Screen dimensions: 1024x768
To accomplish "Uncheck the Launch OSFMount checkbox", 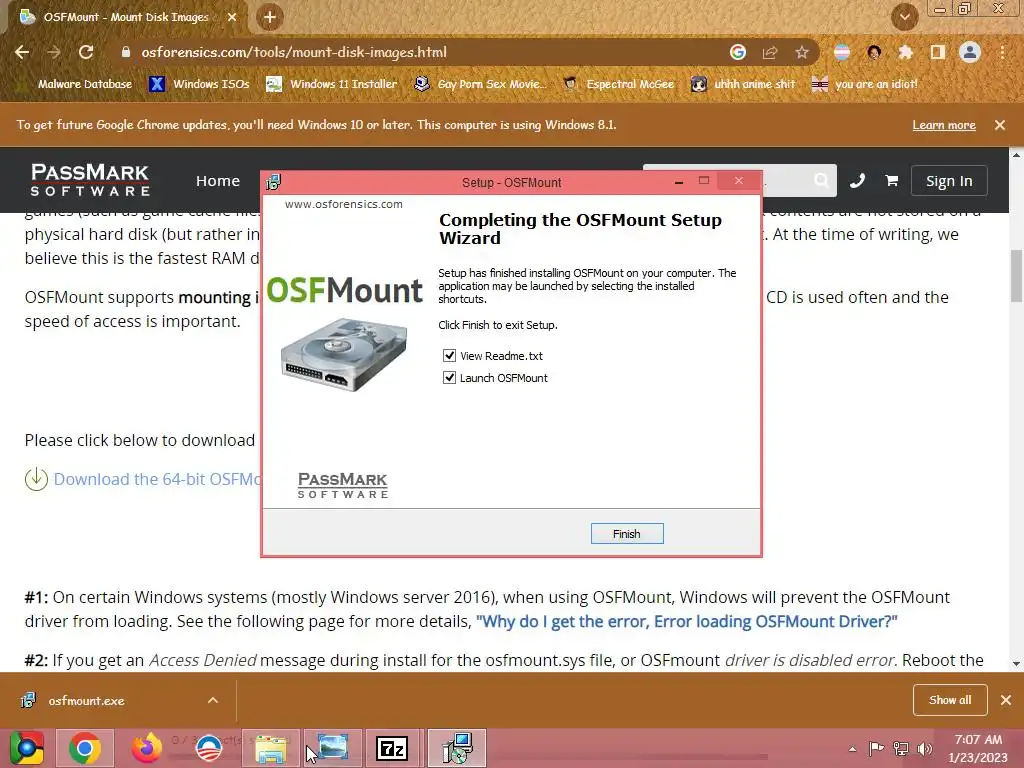I will pos(449,377).
